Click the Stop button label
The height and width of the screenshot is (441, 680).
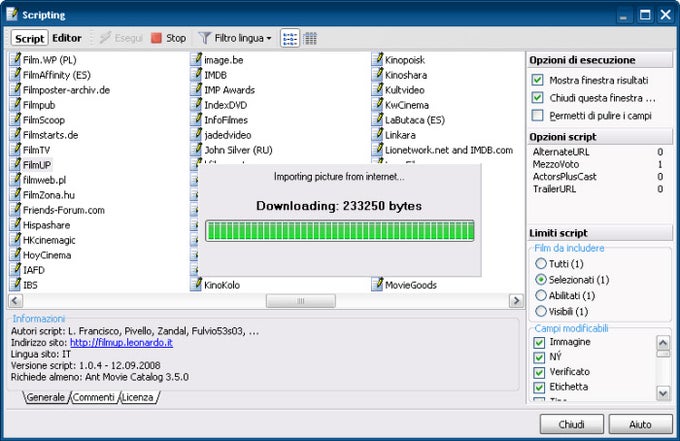(x=176, y=38)
